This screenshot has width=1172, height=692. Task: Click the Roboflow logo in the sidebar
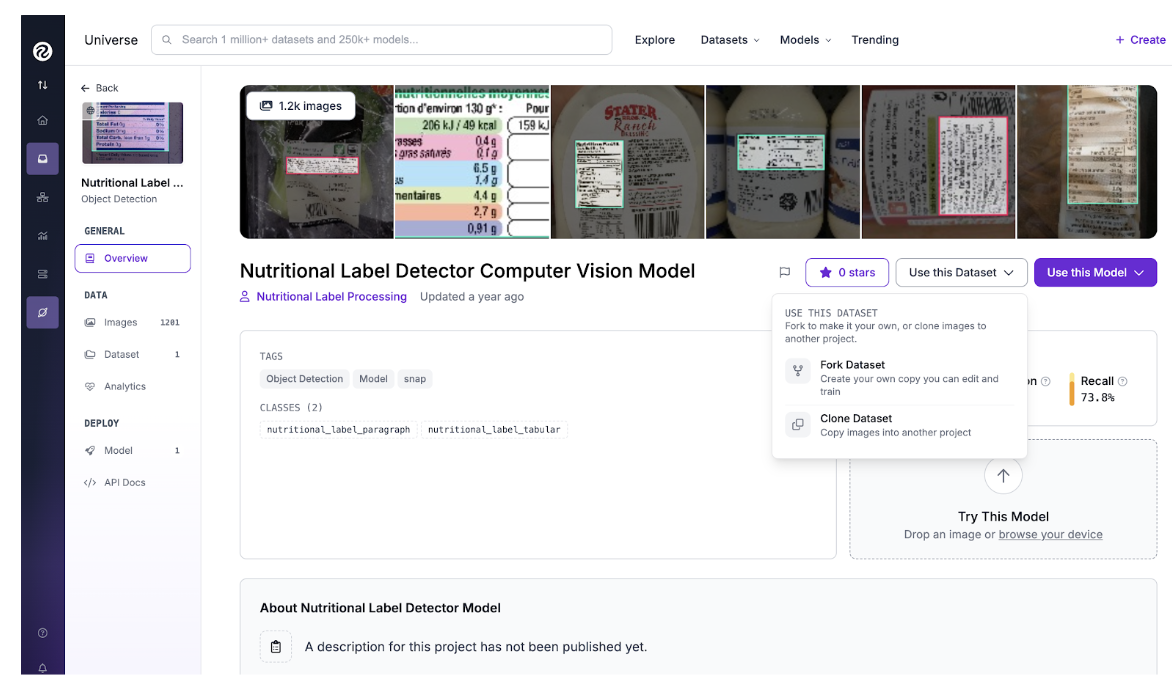point(42,50)
